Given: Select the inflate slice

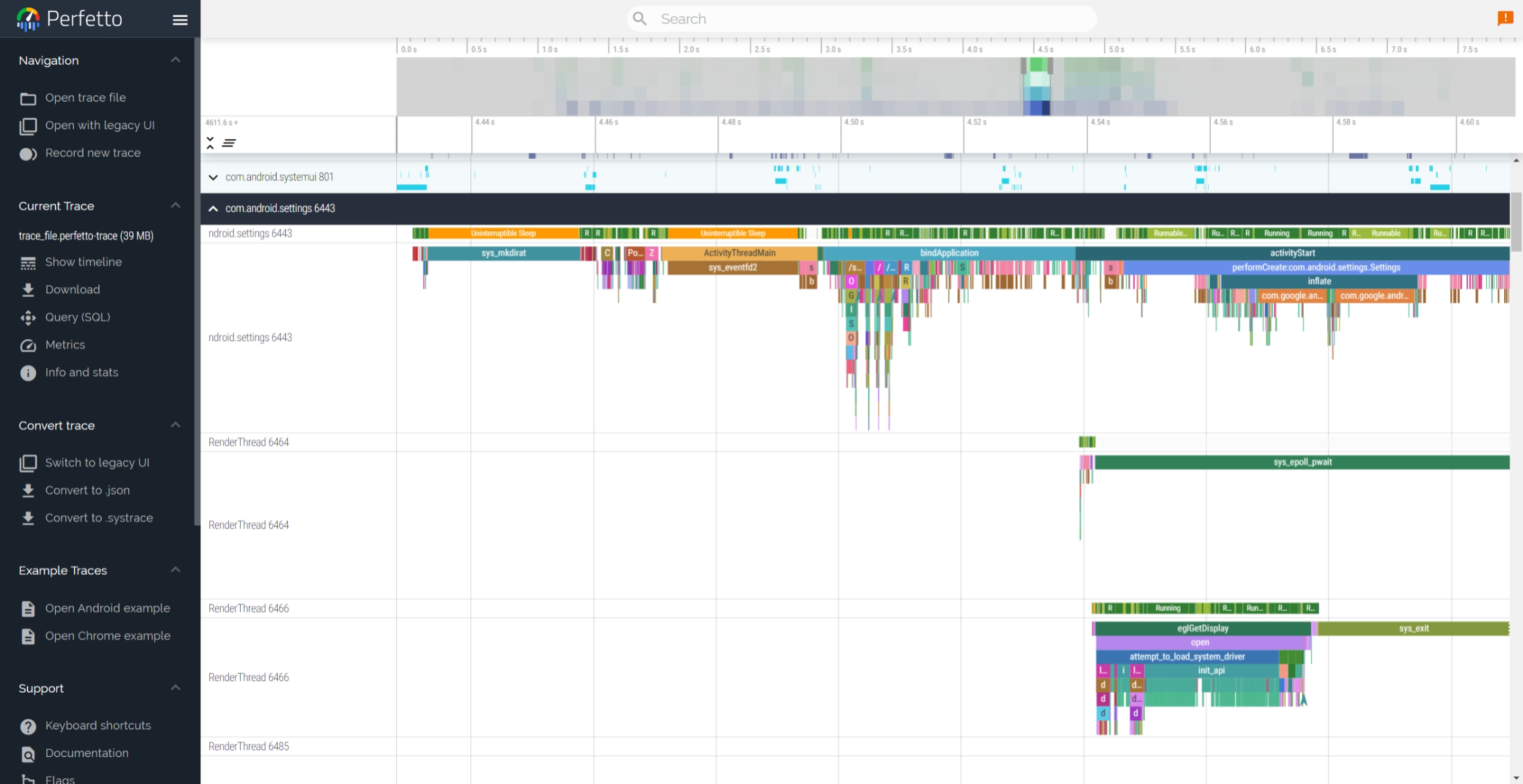Looking at the screenshot, I should (1319, 281).
